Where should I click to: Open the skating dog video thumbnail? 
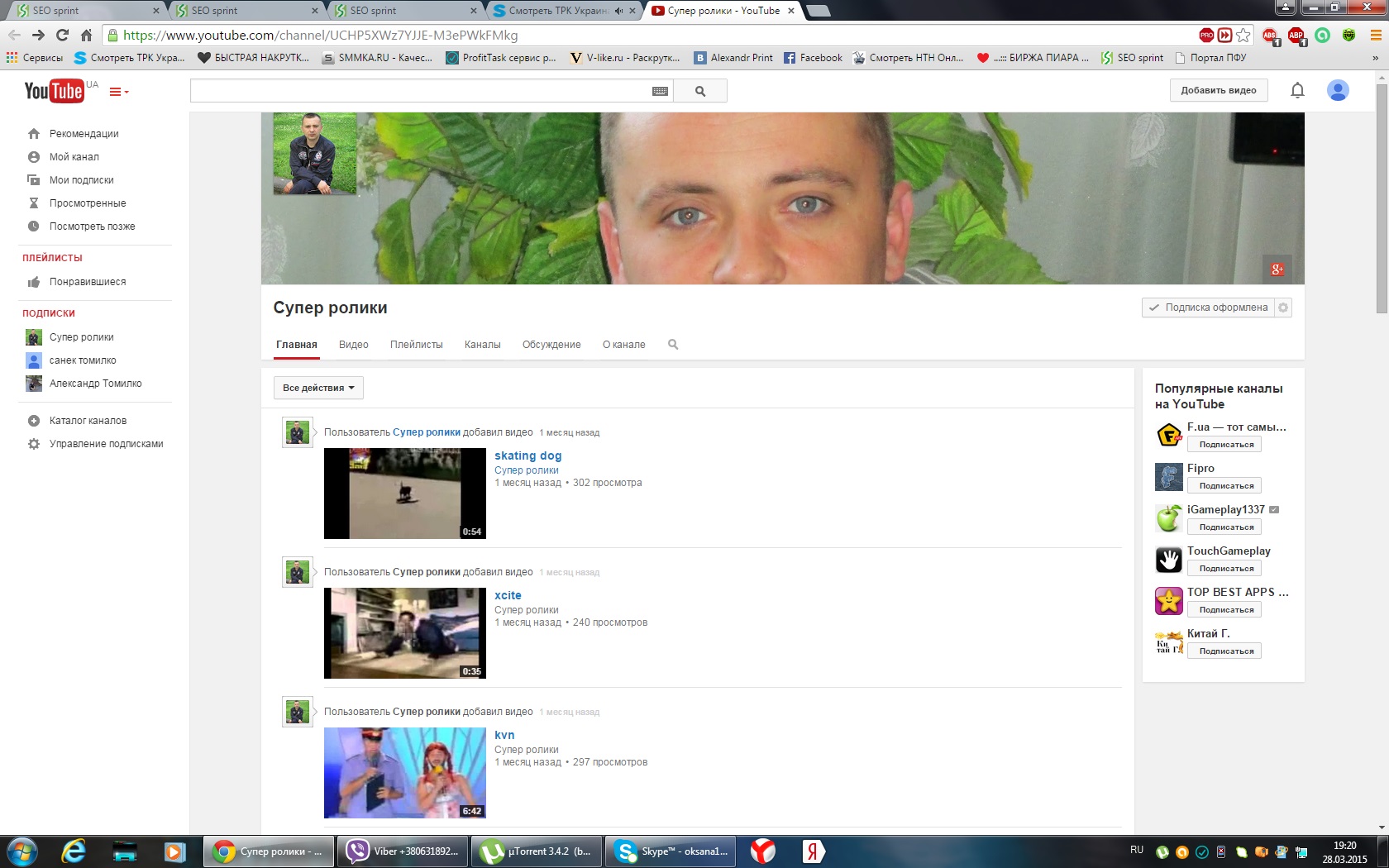coord(405,494)
